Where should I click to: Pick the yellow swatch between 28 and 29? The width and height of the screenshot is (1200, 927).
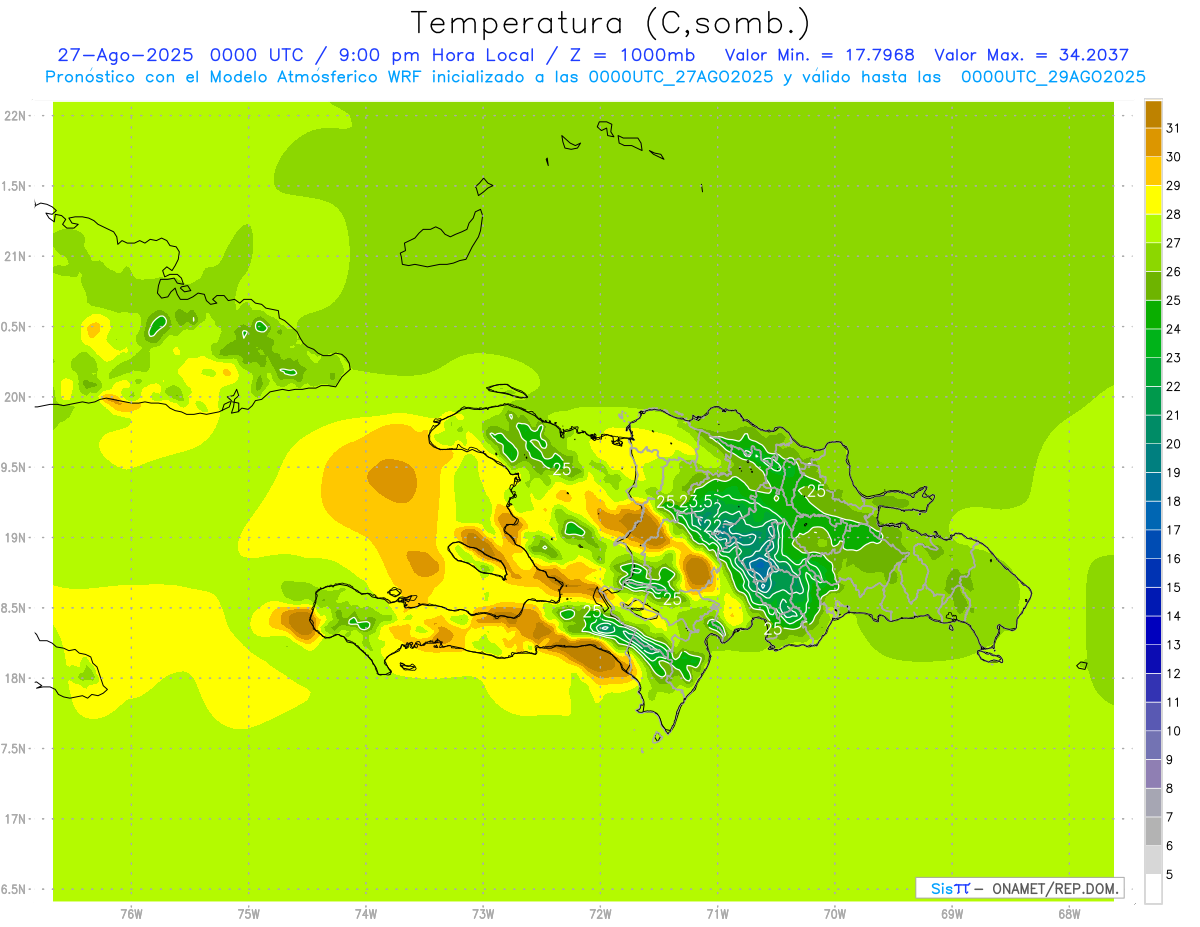click(1153, 200)
